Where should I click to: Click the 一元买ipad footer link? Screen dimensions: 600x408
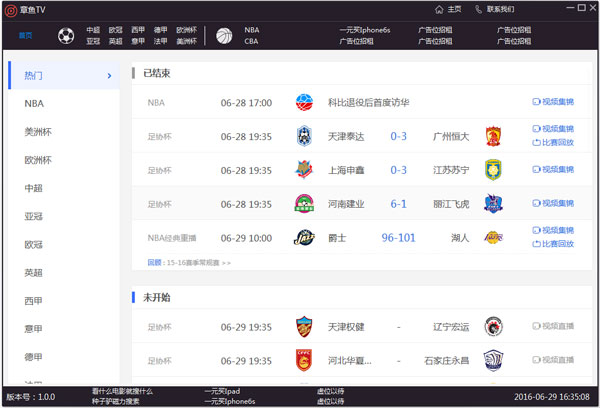[x=222, y=391]
